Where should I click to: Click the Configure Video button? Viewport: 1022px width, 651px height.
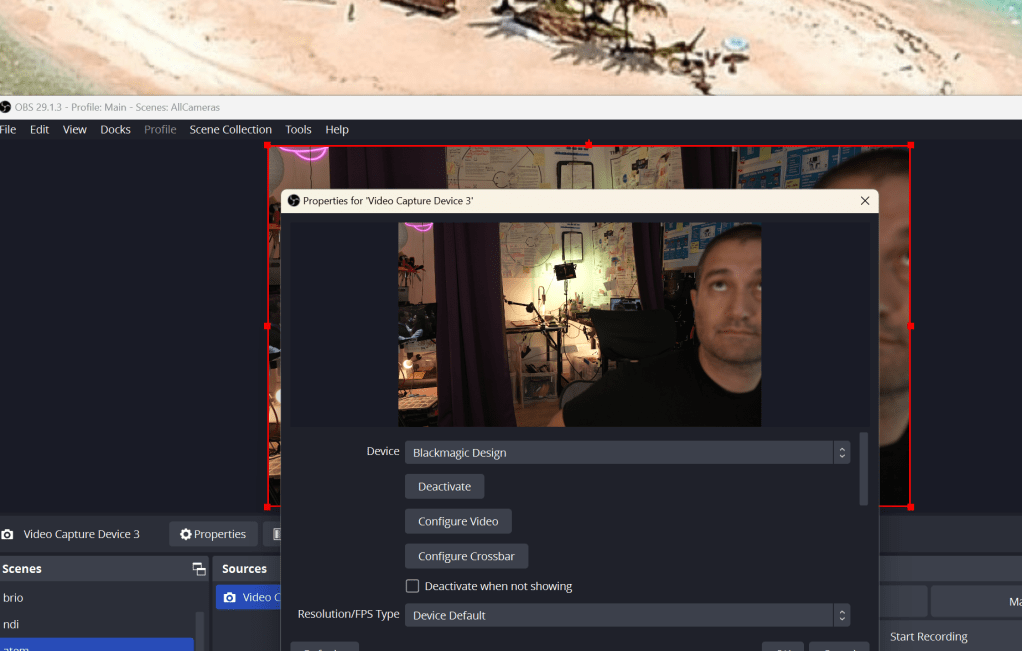458,521
